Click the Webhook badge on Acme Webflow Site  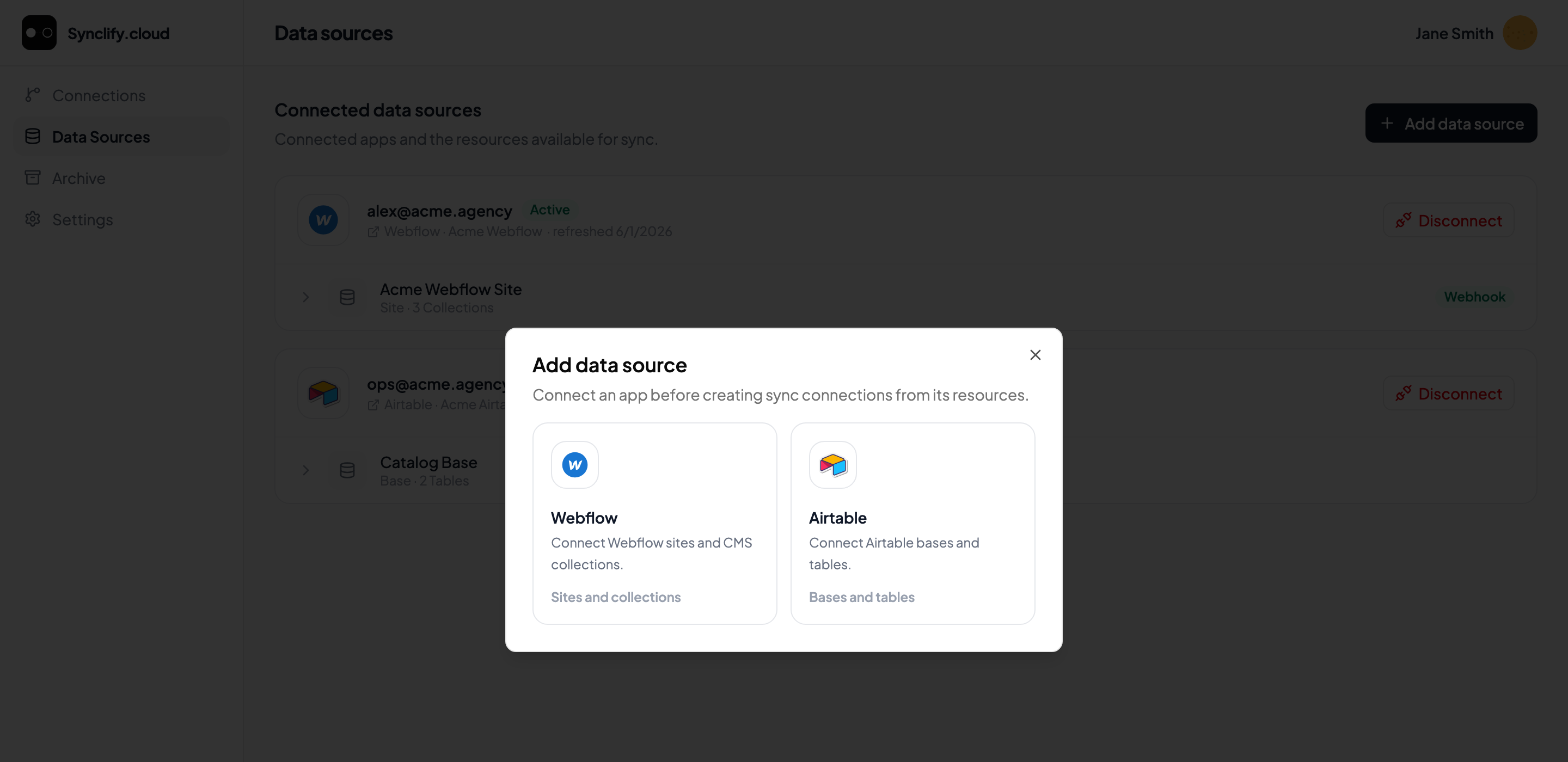(1474, 297)
